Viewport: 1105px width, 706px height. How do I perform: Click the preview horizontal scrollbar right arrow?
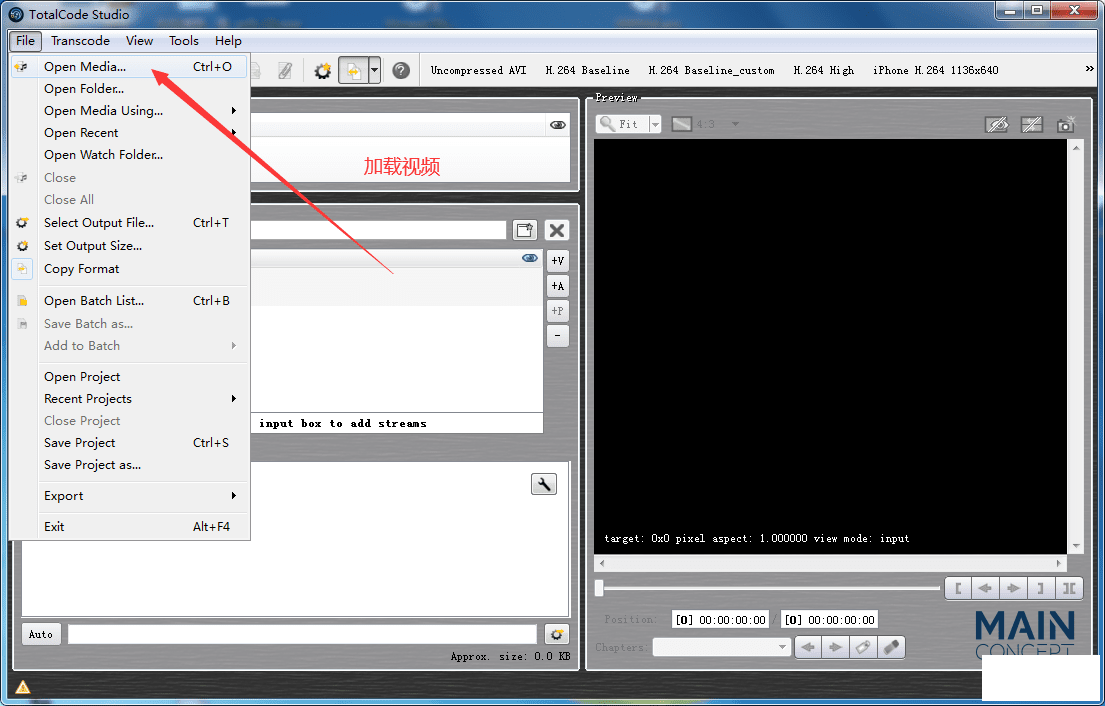(x=1058, y=564)
